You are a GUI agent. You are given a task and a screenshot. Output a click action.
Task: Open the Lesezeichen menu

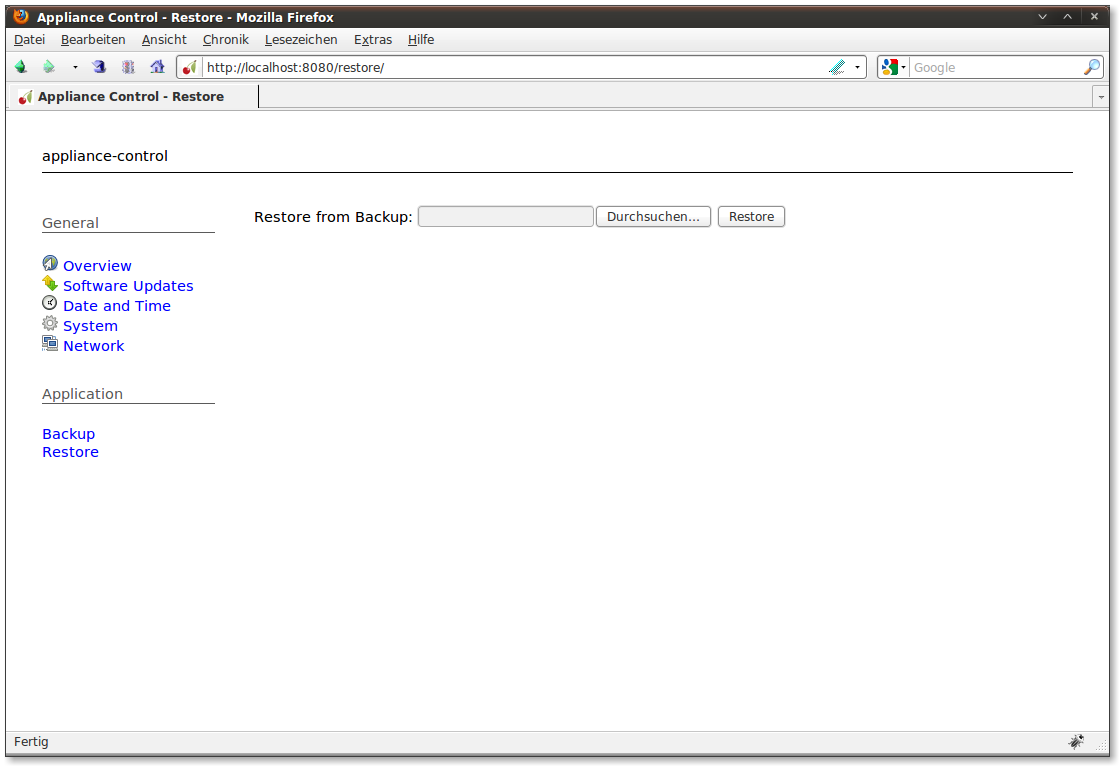pyautogui.click(x=301, y=40)
